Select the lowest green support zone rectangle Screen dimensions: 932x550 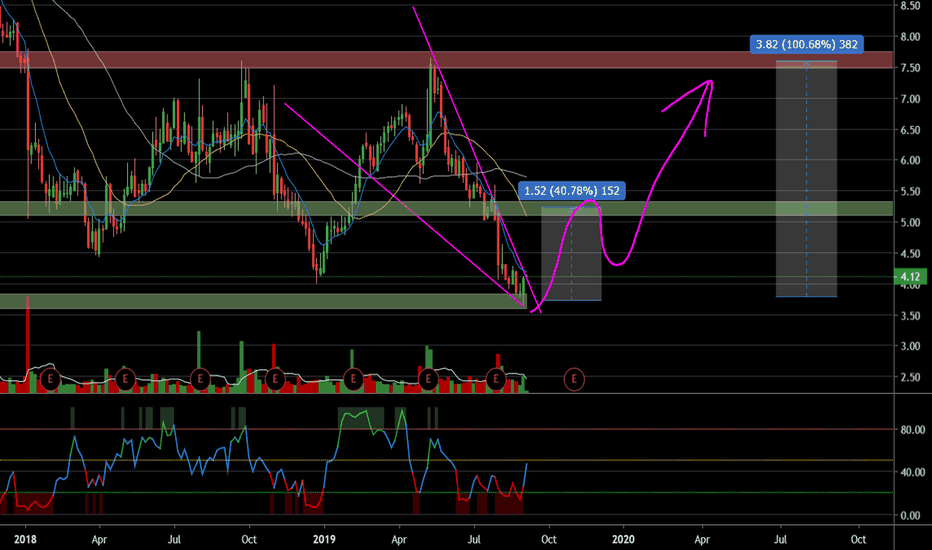coord(263,301)
